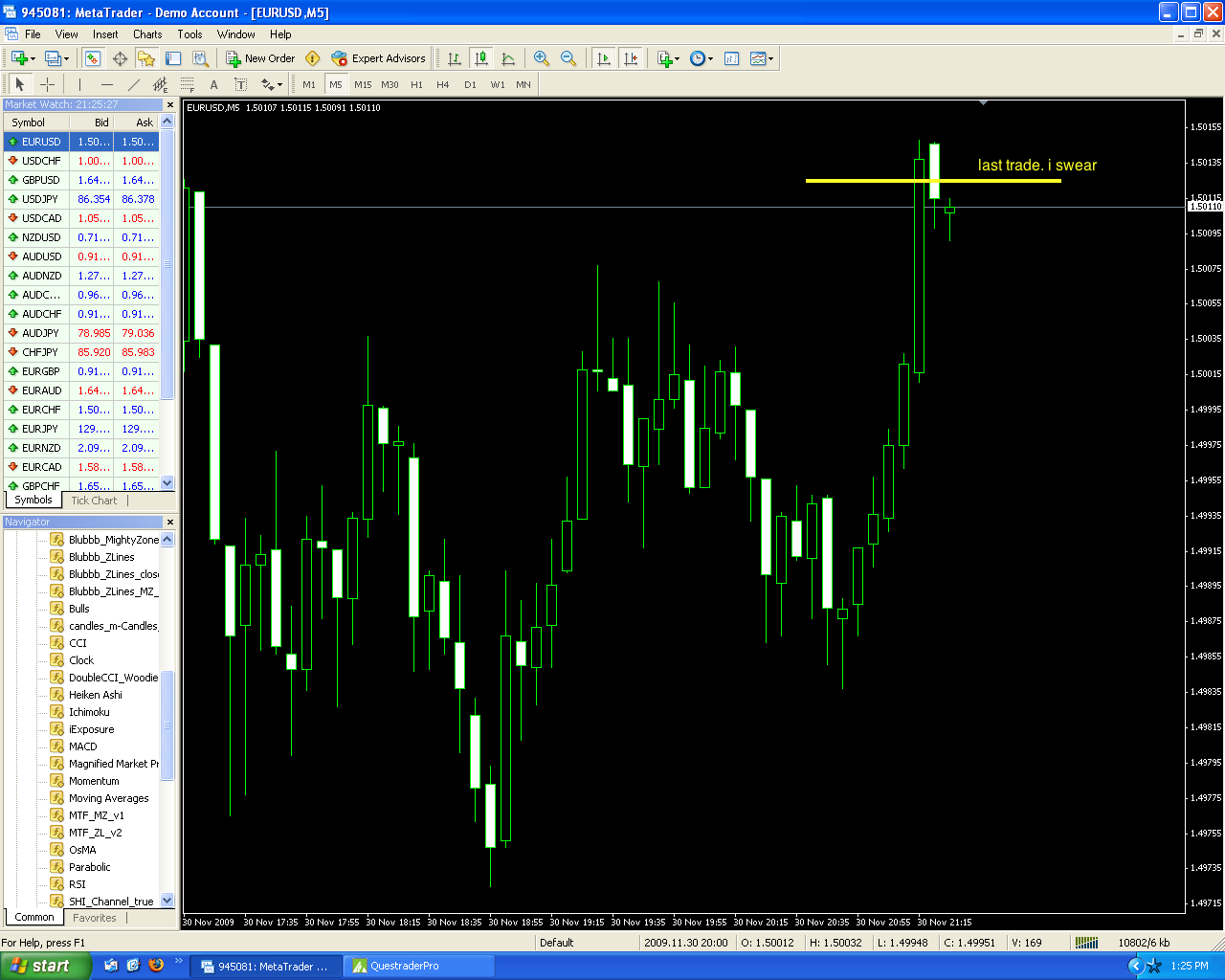Image resolution: width=1225 pixels, height=980 pixels.
Task: Select the vertical line tool
Action: [79, 84]
